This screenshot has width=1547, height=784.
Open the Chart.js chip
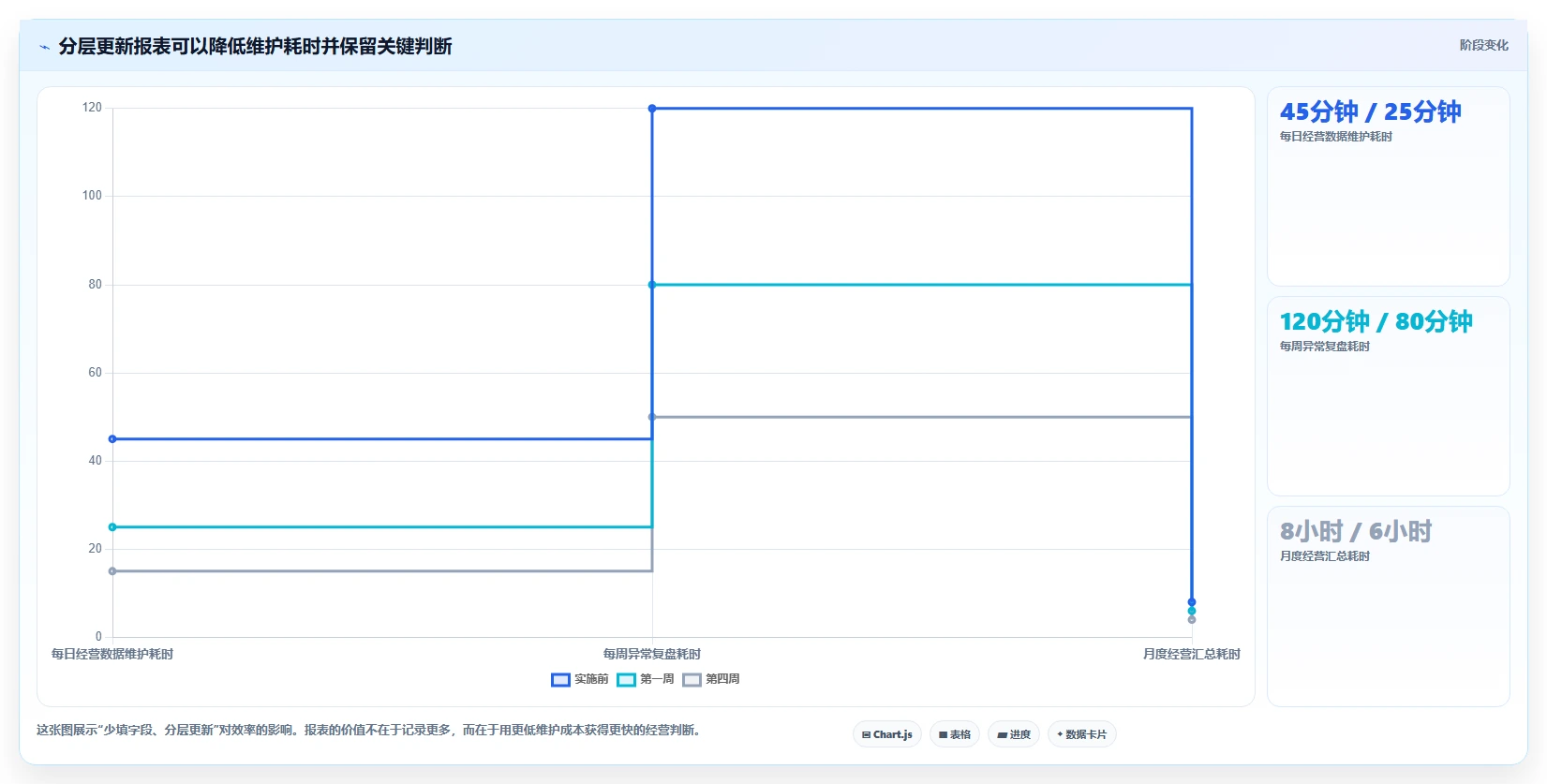[x=887, y=734]
